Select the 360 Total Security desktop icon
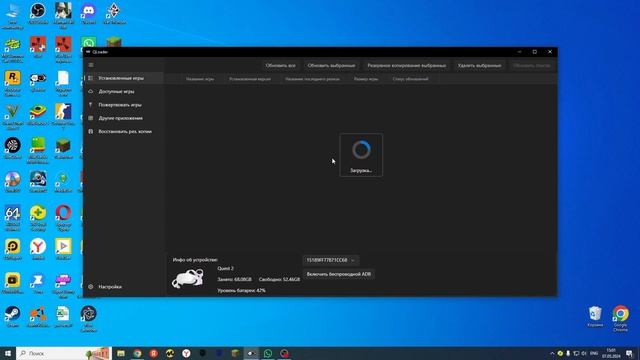 [x=38, y=218]
